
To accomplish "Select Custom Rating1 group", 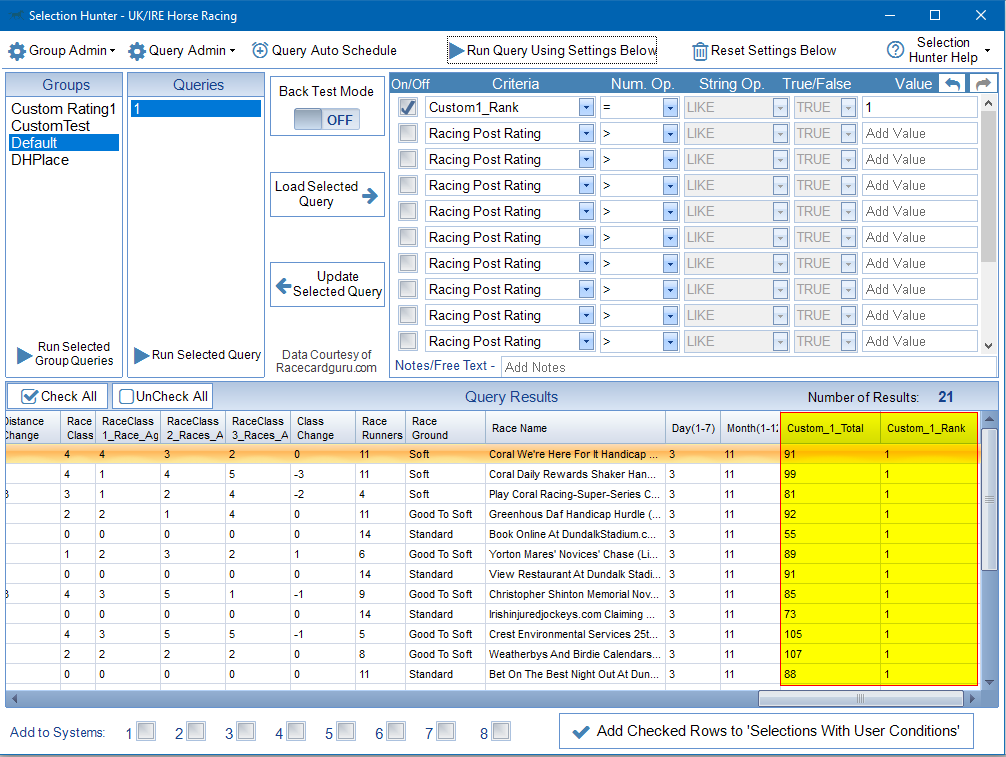I will pyautogui.click(x=63, y=109).
